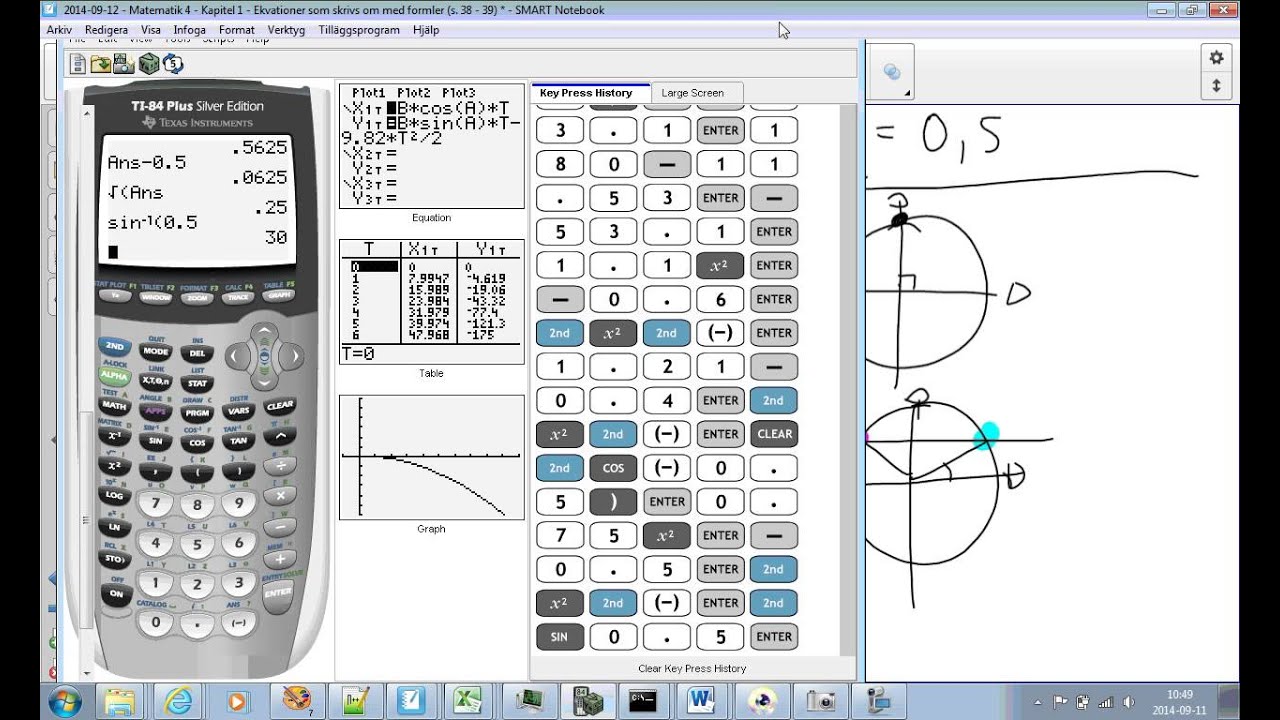Click the MATH key on the calculator
1280x720 pixels.
tap(114, 407)
